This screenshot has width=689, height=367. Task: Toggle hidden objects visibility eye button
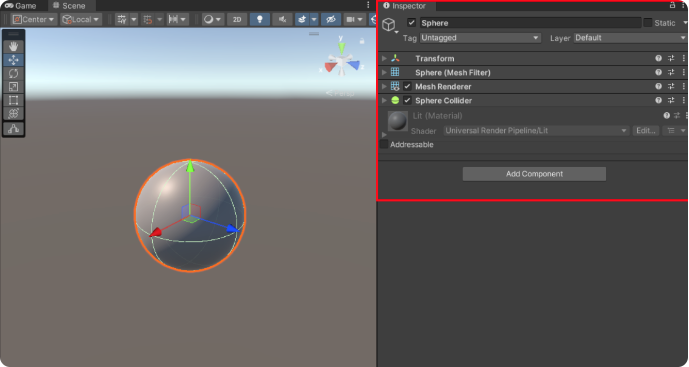pos(331,19)
